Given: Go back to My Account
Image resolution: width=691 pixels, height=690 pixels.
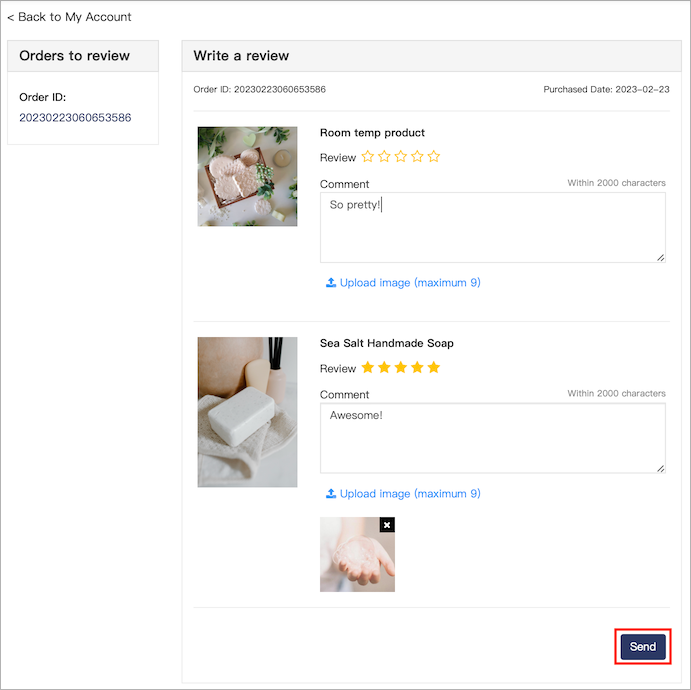Looking at the screenshot, I should [69, 17].
